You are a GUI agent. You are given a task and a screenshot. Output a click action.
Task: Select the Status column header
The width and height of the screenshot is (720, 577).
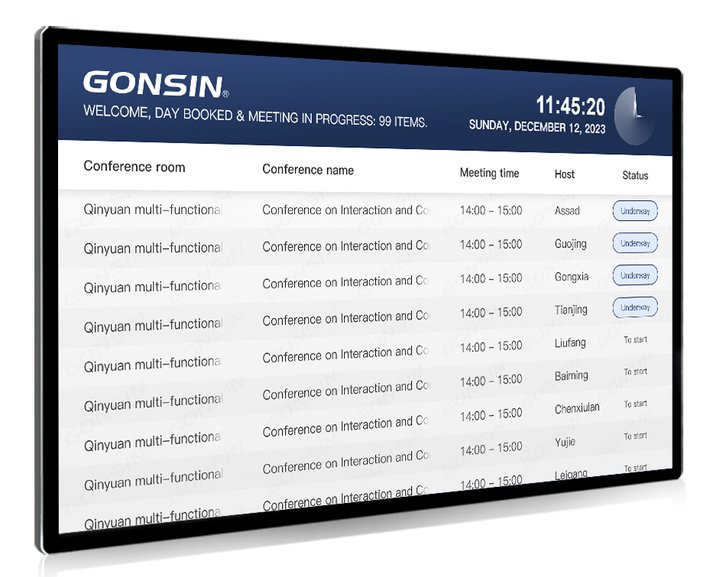click(x=635, y=175)
